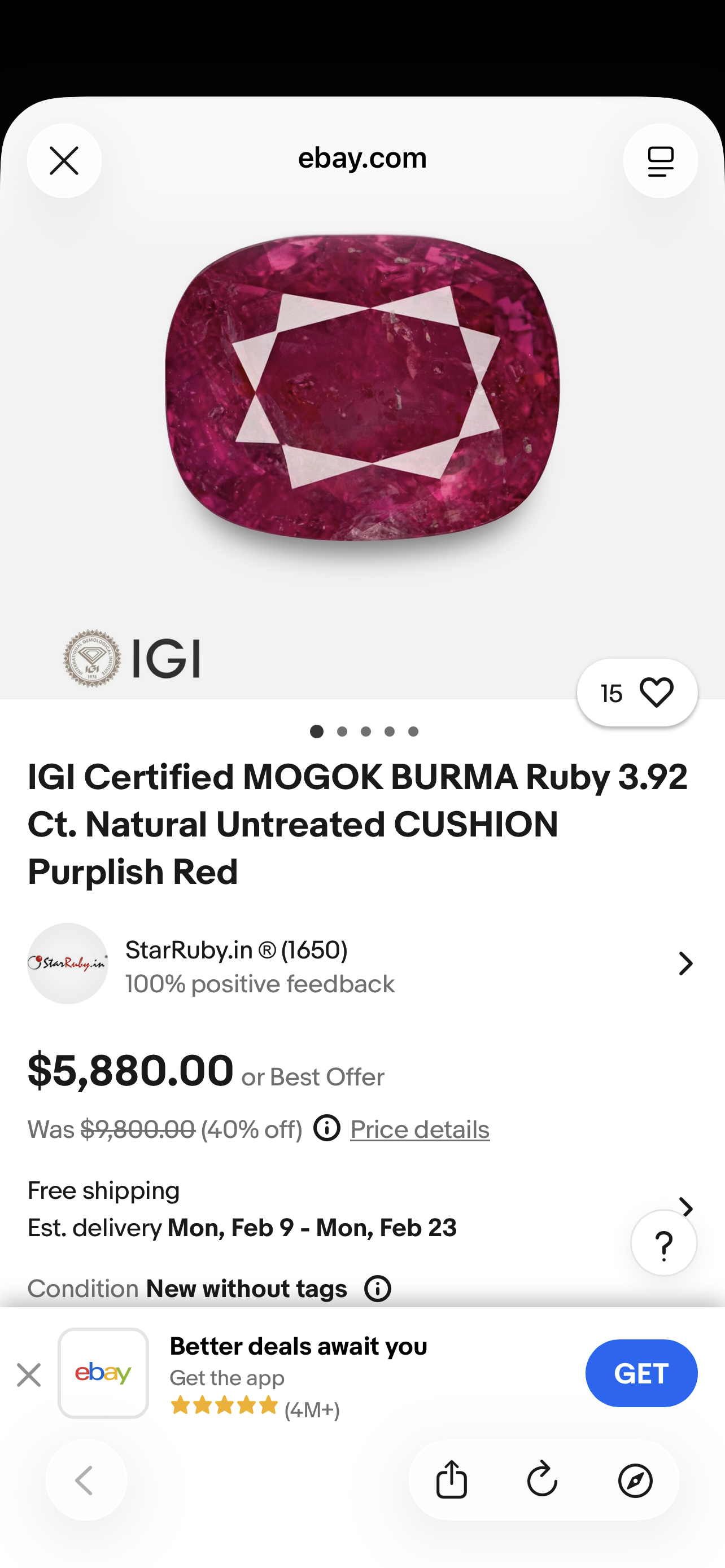
Task: Show condition info for New without tags
Action: 377,1289
